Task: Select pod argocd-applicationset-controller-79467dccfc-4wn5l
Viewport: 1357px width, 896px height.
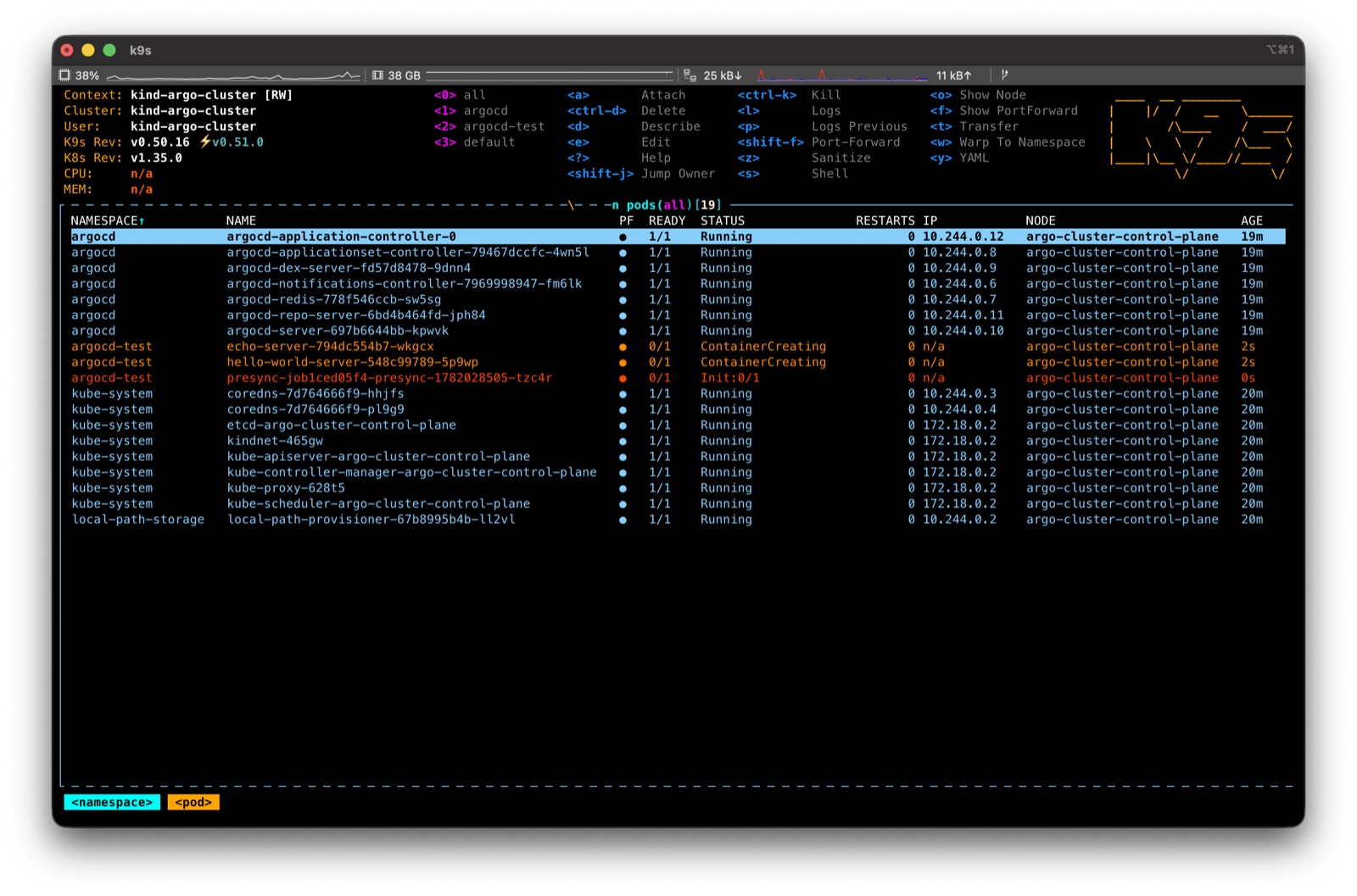Action: pos(678,253)
